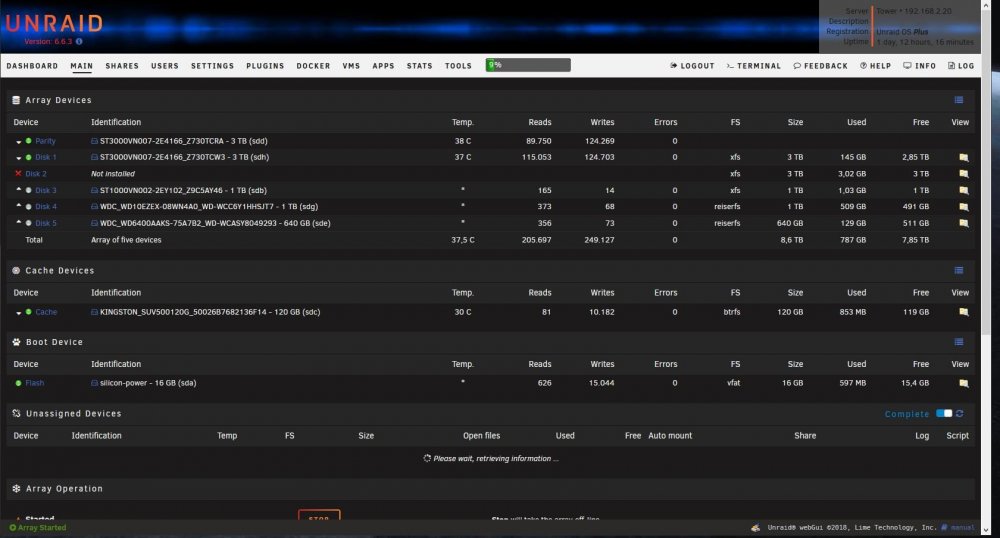Viewport: 1000px width, 538px height.
Task: Browse Disk 2 with its folder icon
Action: pos(964,174)
